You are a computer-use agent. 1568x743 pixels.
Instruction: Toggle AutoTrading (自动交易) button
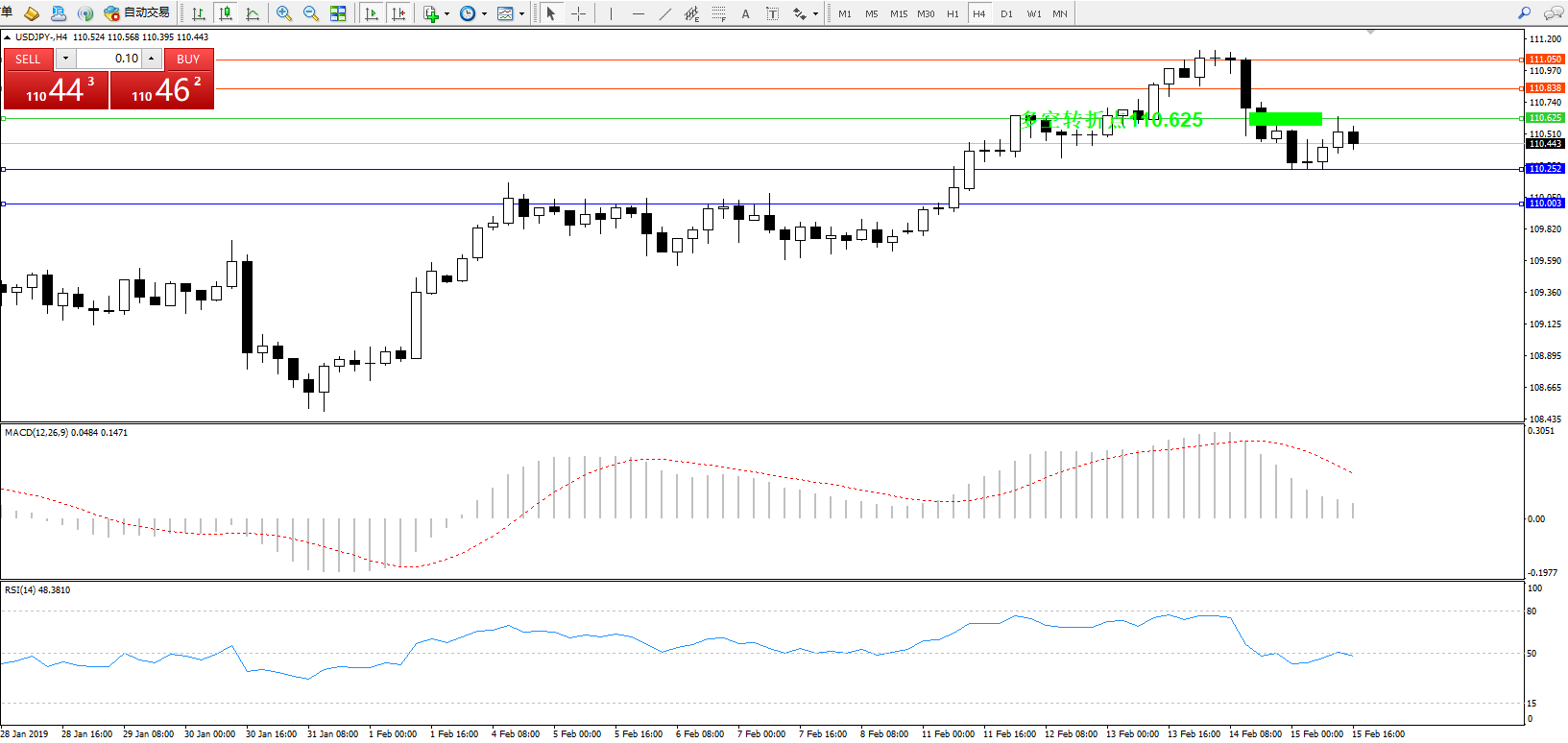[x=137, y=13]
